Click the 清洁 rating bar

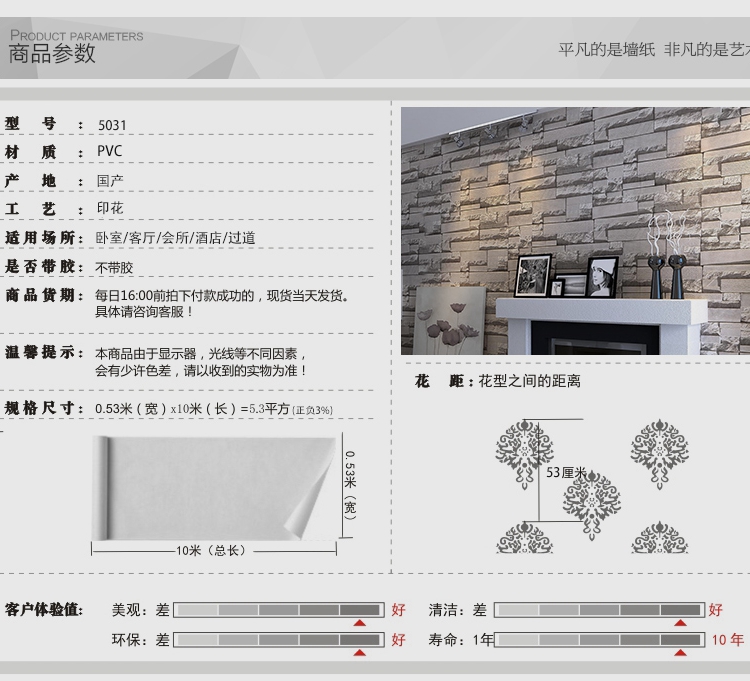pos(600,610)
